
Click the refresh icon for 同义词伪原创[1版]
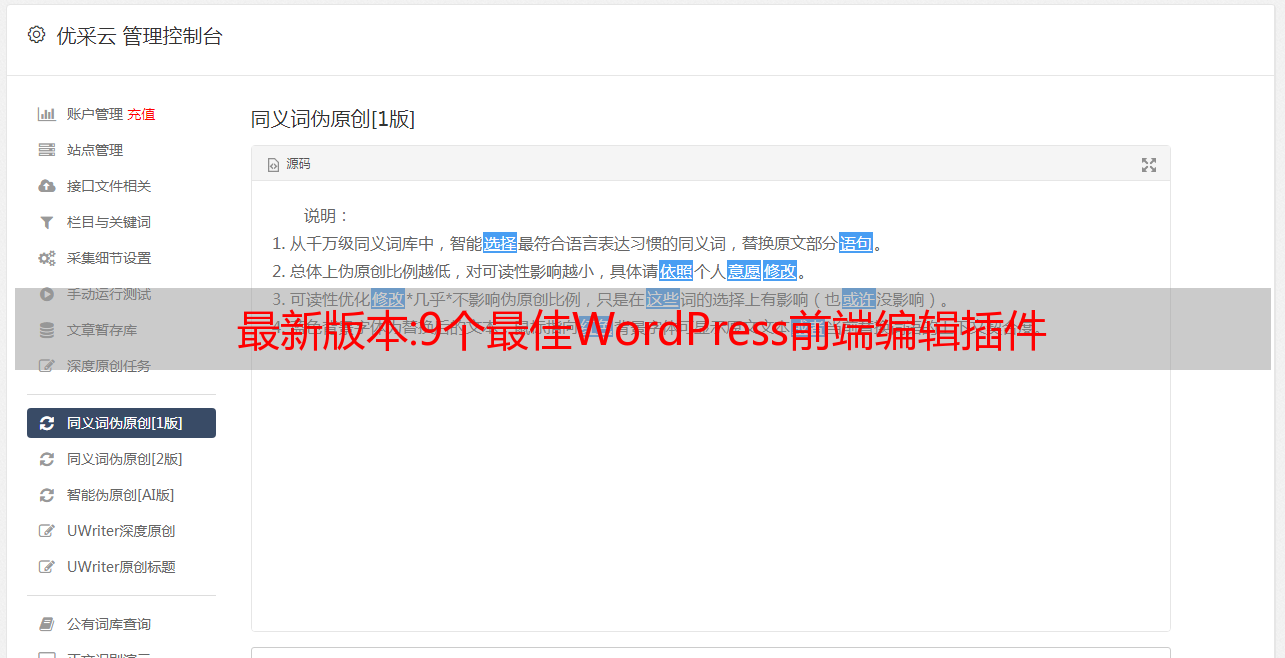(x=47, y=423)
